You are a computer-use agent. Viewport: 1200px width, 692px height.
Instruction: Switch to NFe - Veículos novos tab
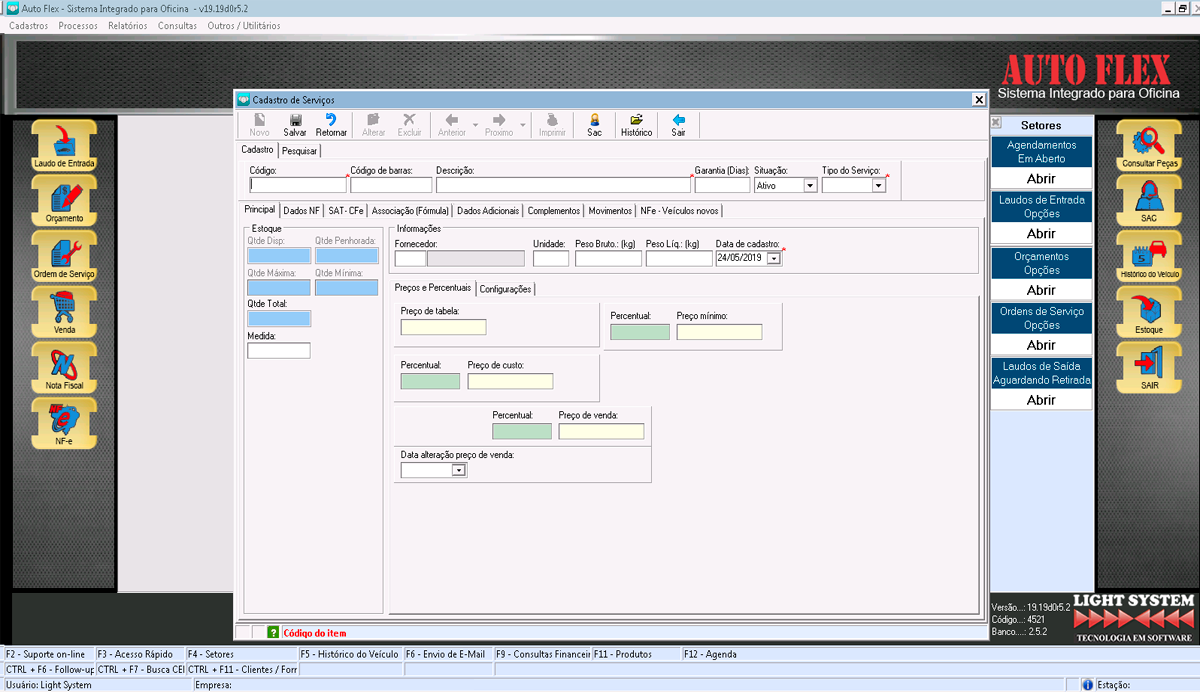[x=680, y=211]
